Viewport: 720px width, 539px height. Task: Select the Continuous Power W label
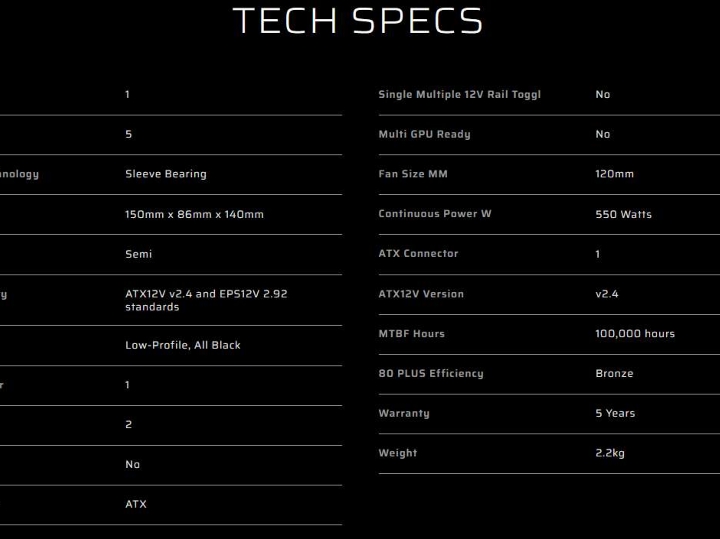(x=435, y=214)
